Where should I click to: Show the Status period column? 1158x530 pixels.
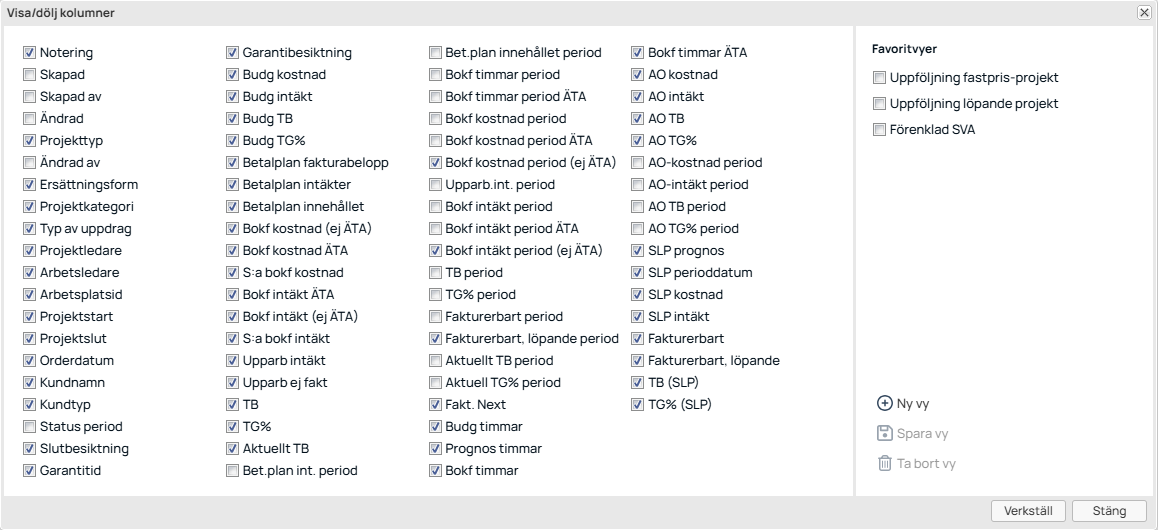(30, 427)
